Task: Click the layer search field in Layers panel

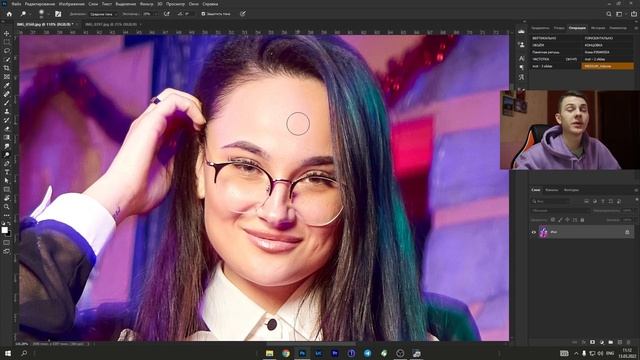Action: 551,201
